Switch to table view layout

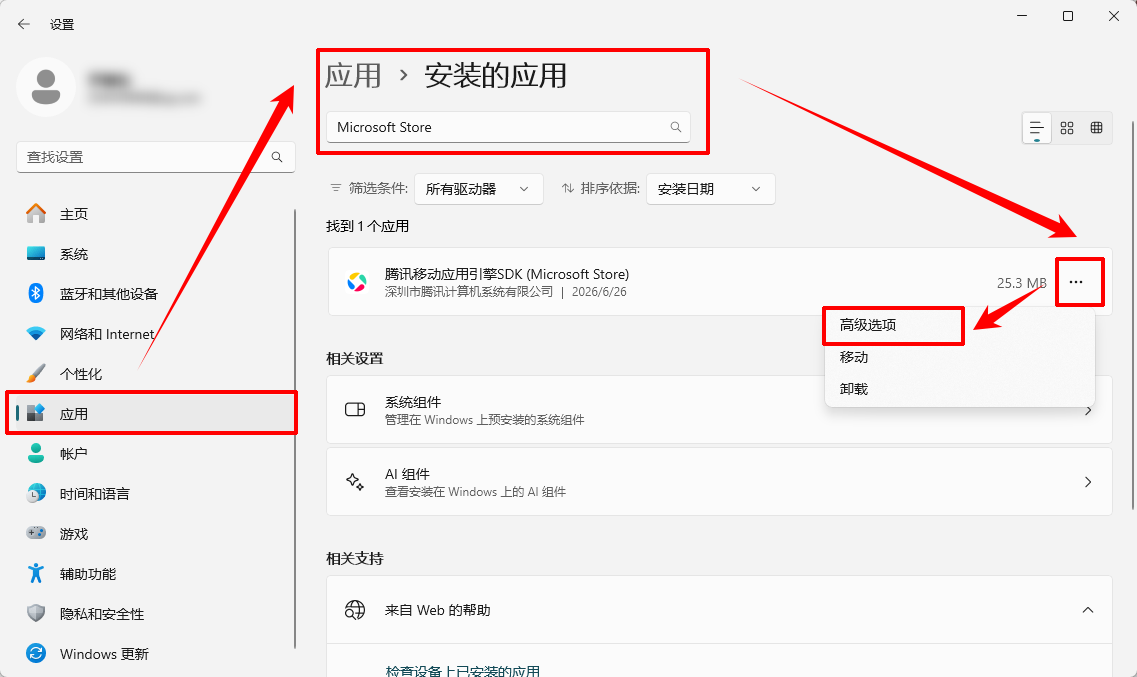[1096, 128]
